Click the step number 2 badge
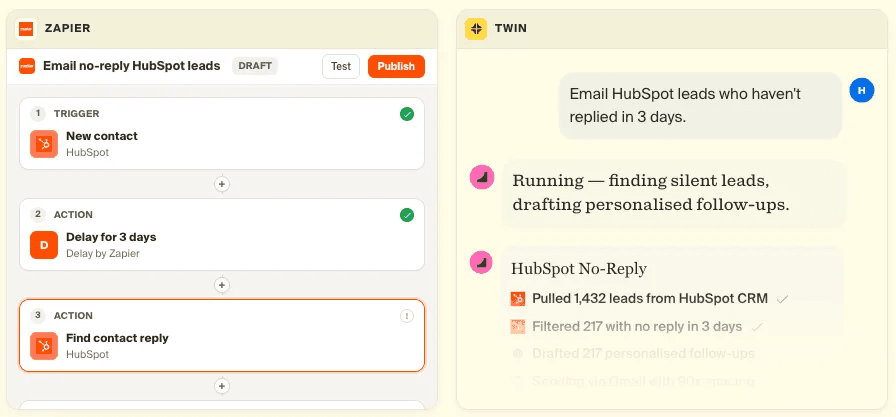 pyautogui.click(x=38, y=215)
